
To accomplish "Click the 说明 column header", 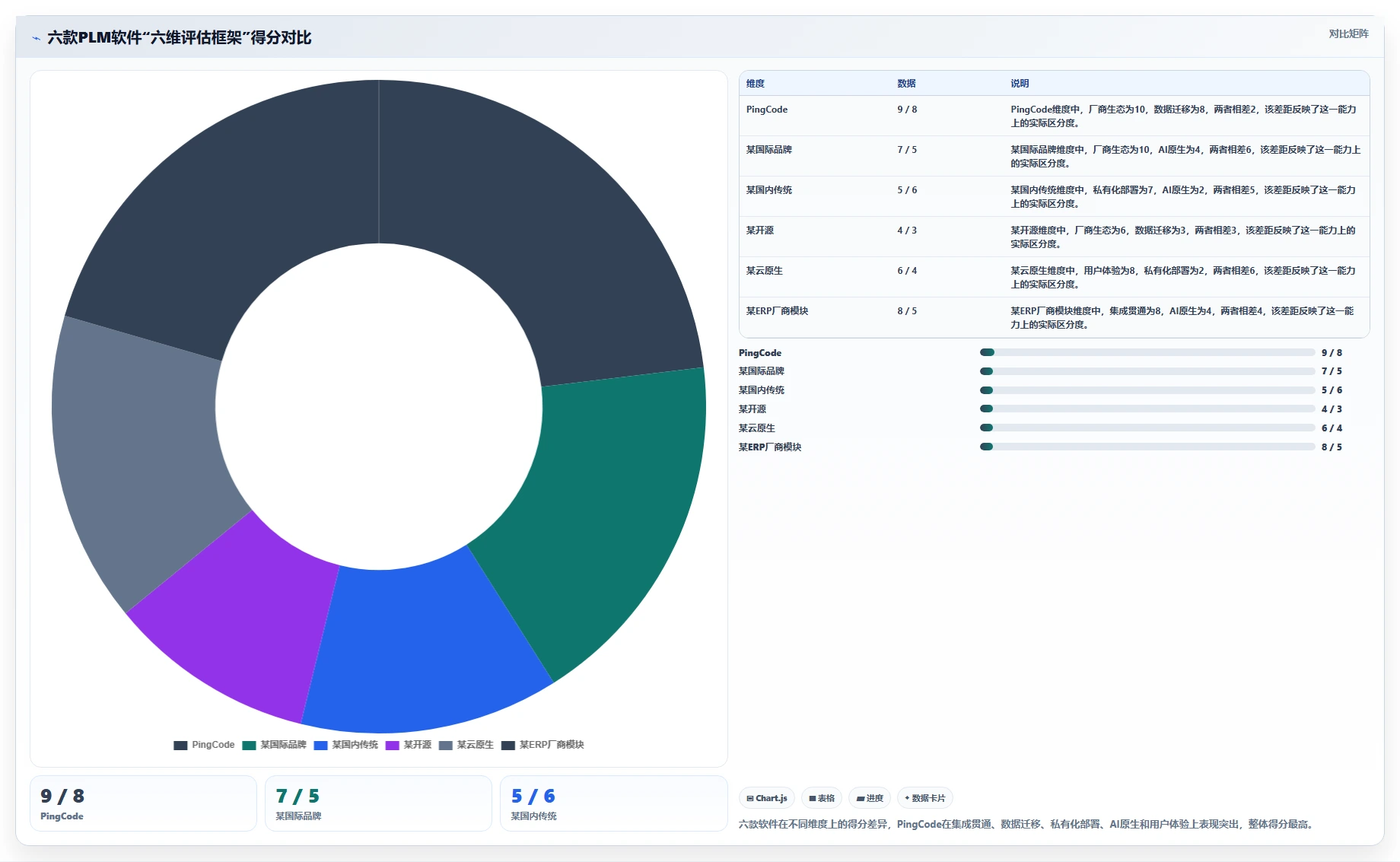I will [x=1020, y=84].
